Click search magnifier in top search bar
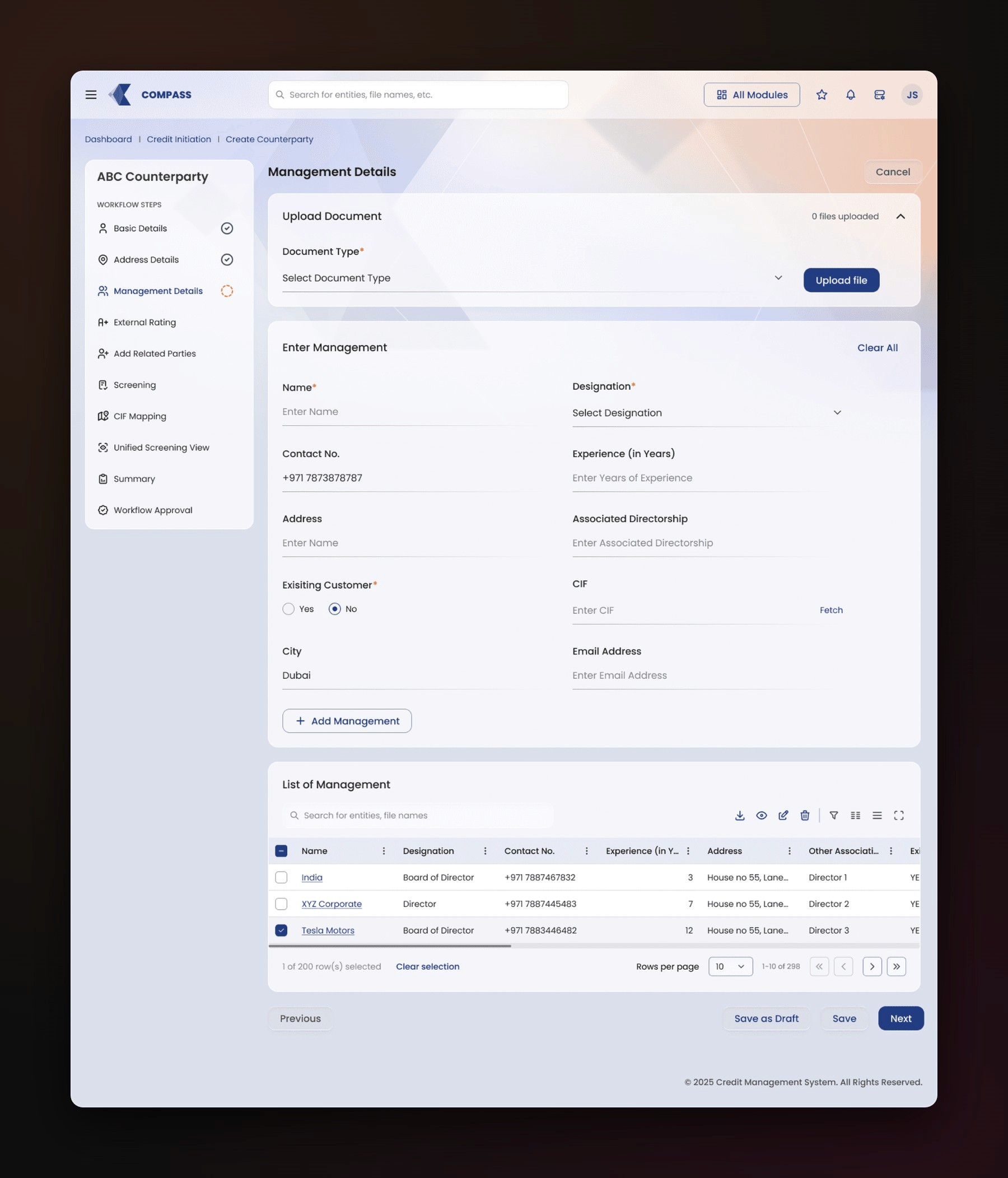 279,95
